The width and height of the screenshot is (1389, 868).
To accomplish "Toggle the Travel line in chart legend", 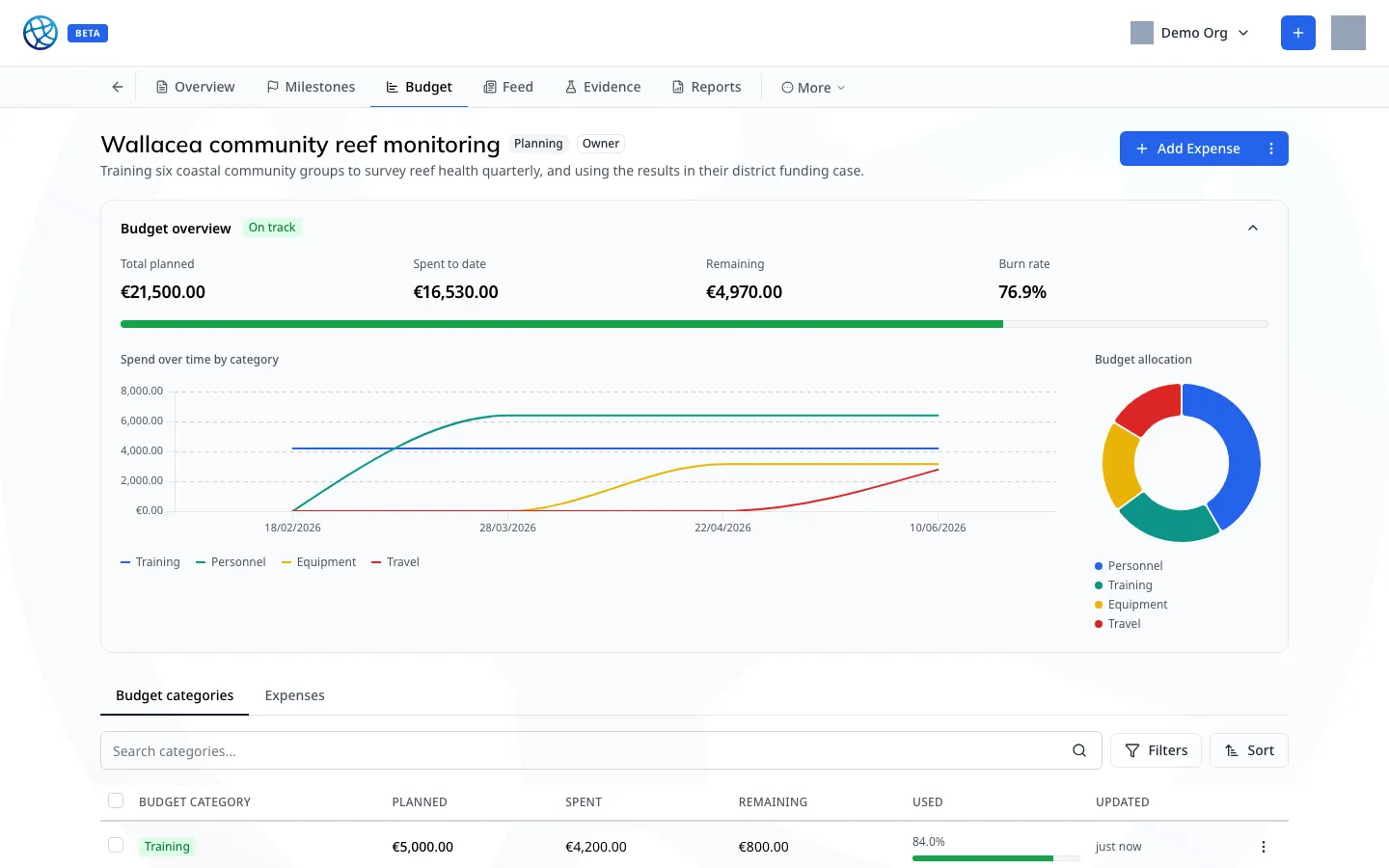I will (395, 562).
